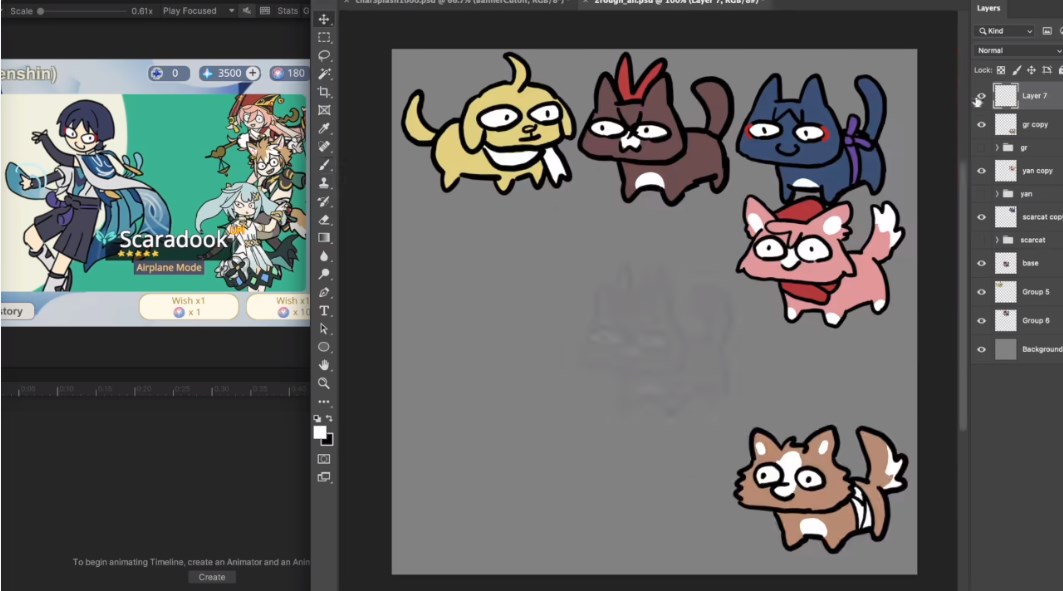The width and height of the screenshot is (1063, 591).
Task: Hide the base layer
Action: (981, 263)
